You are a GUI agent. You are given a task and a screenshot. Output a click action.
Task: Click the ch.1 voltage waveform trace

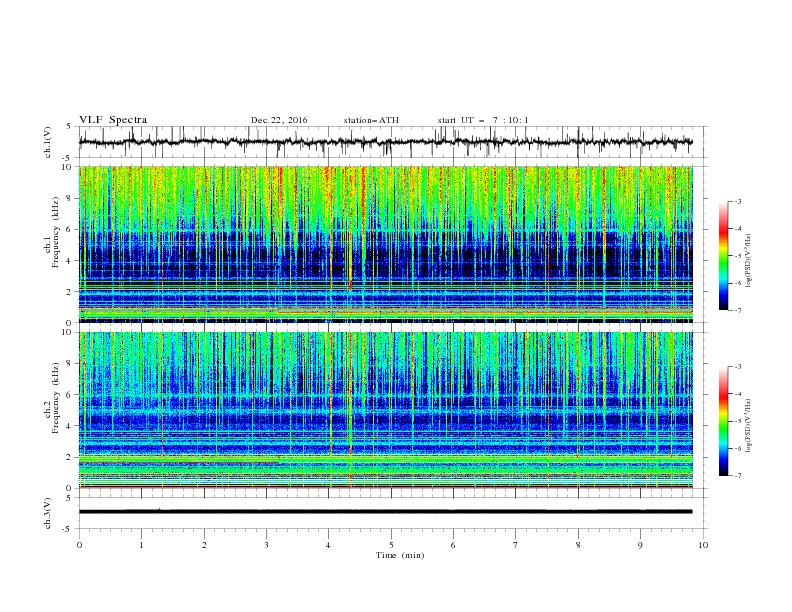coord(385,142)
